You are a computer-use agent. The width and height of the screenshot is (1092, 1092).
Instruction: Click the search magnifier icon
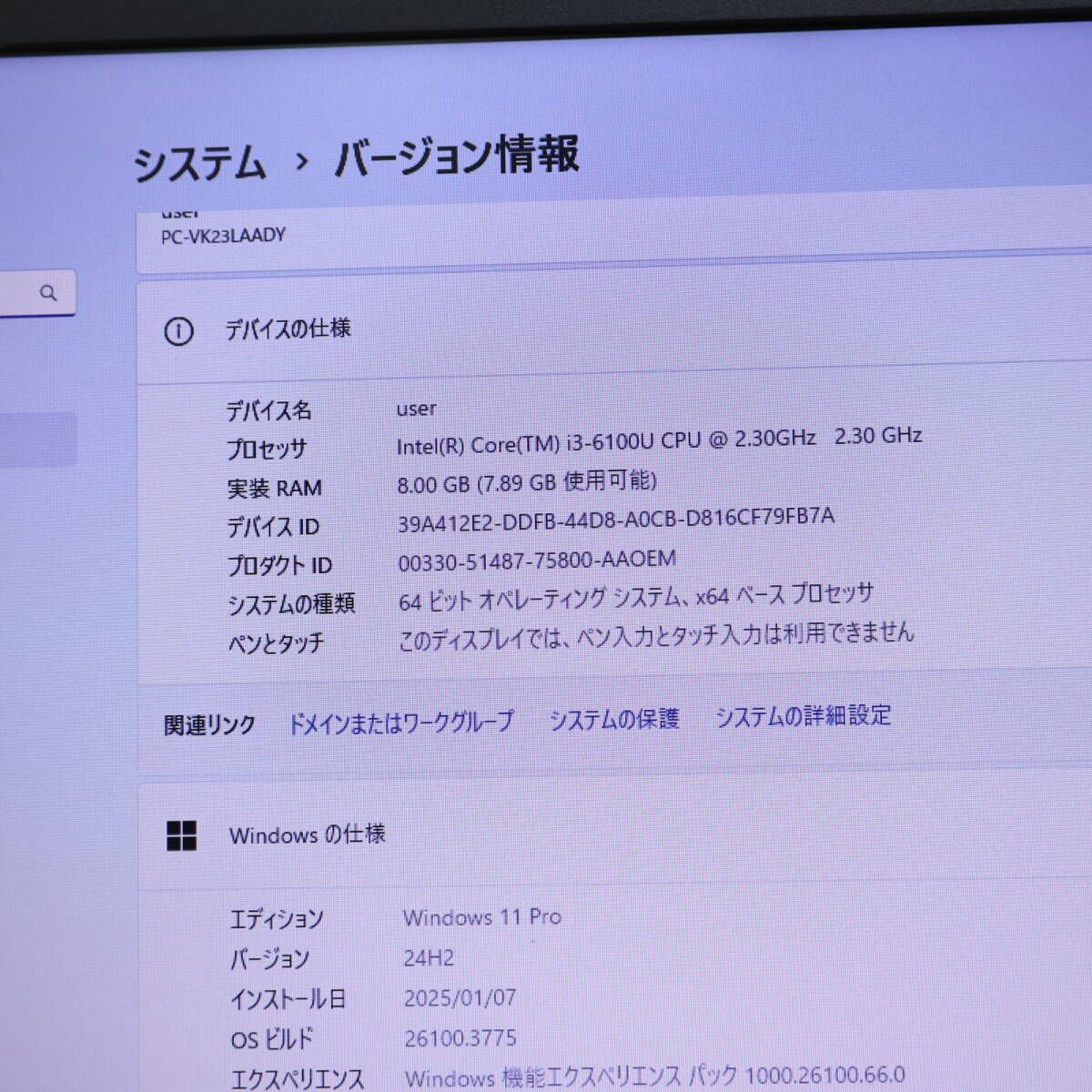pos(48,293)
